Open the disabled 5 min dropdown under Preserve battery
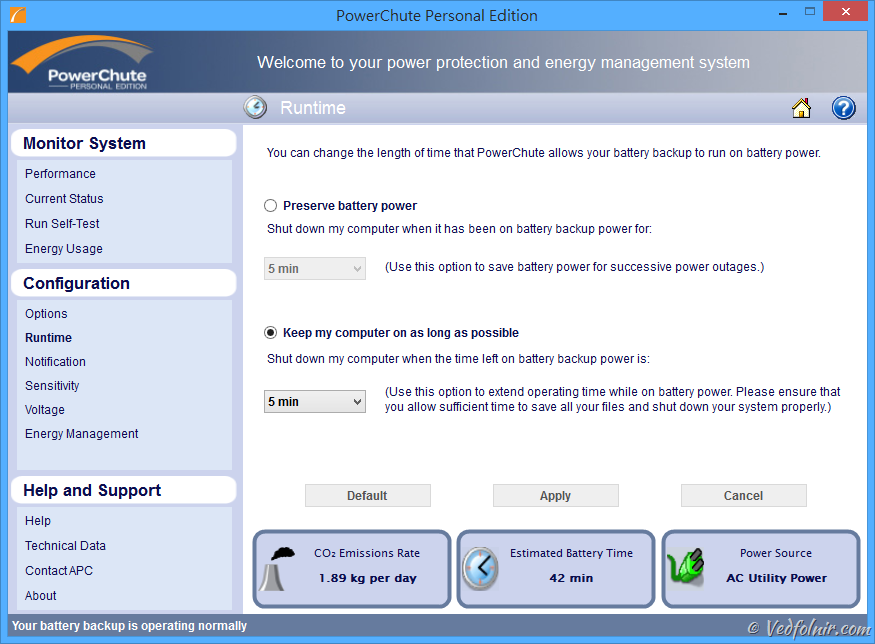 [x=315, y=268]
